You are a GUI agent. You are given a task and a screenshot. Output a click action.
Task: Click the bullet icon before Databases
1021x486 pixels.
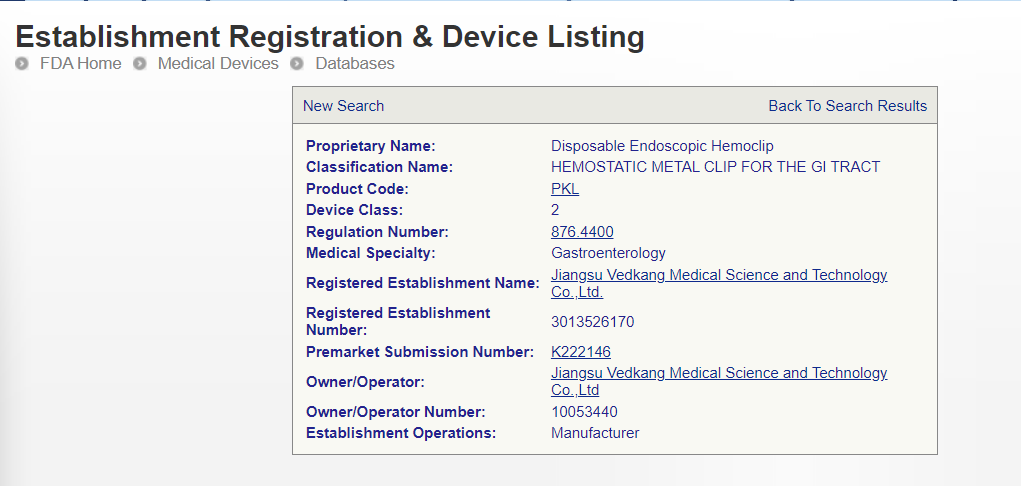[297, 64]
